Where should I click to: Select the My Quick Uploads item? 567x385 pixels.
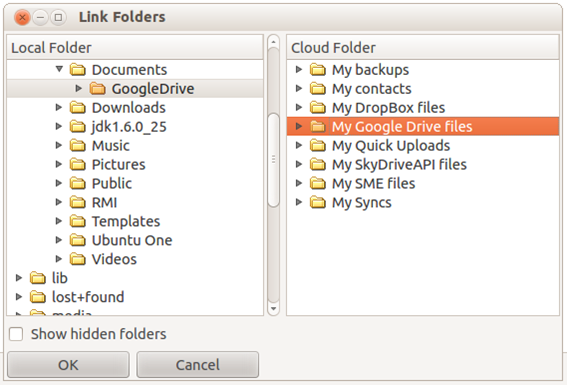[x=391, y=145]
